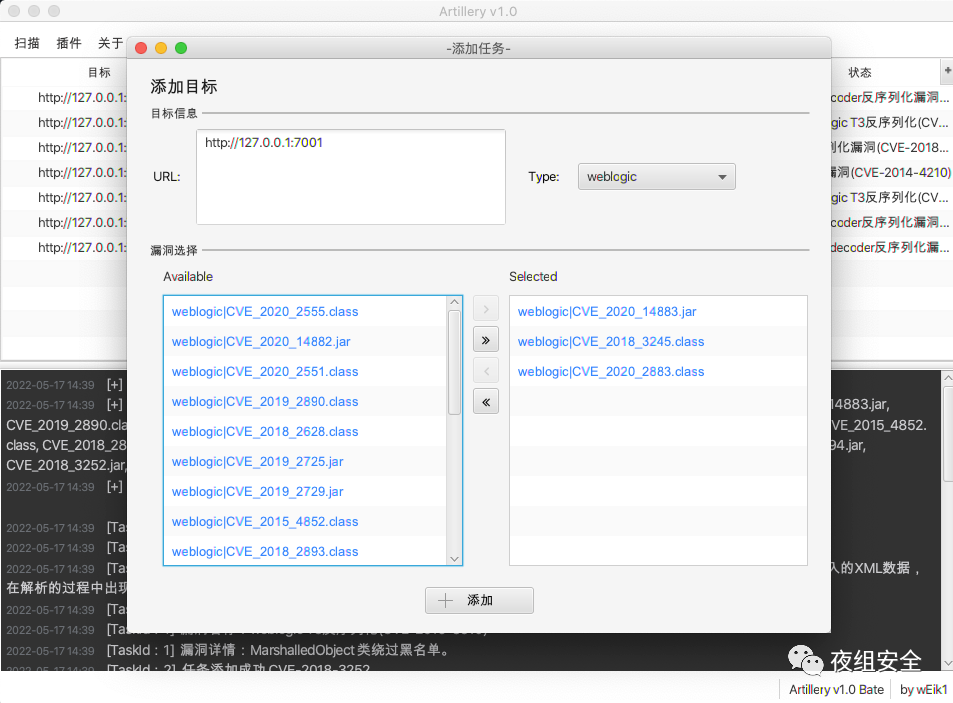Click log panel scrollbar up arrow
This screenshot has height=703, width=953.
pos(948,377)
